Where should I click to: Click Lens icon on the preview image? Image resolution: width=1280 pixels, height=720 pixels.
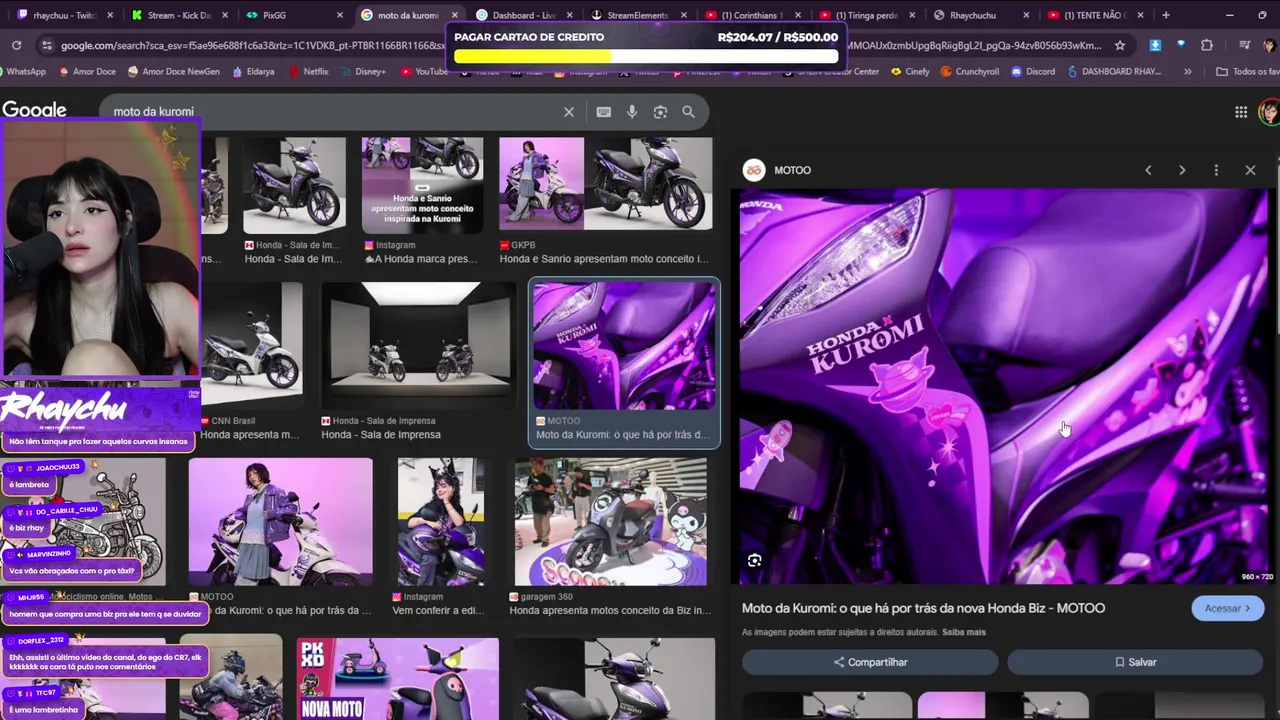click(x=755, y=560)
